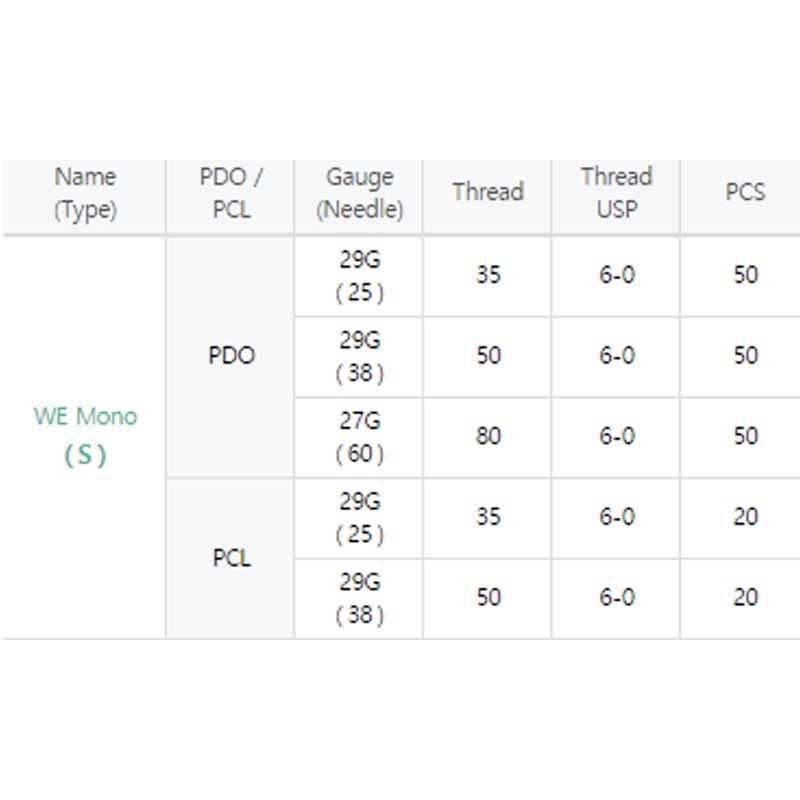Screen dimensions: 800x800
Task: Click 29G (38) gauge in the PCL group
Action: tap(359, 598)
